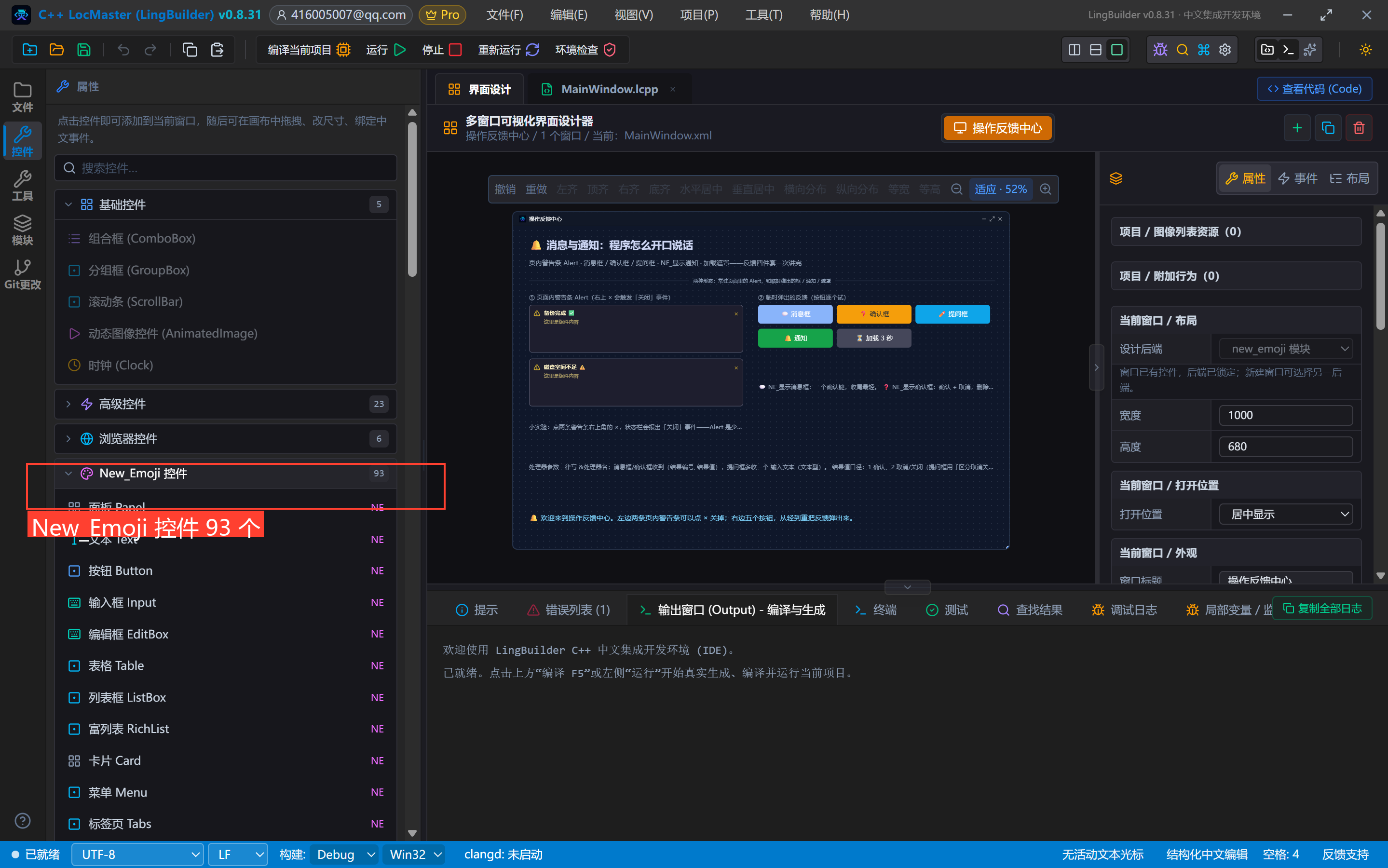This screenshot has height=868, width=1388.
Task: Open the 项目(P) menu
Action: coord(699,15)
